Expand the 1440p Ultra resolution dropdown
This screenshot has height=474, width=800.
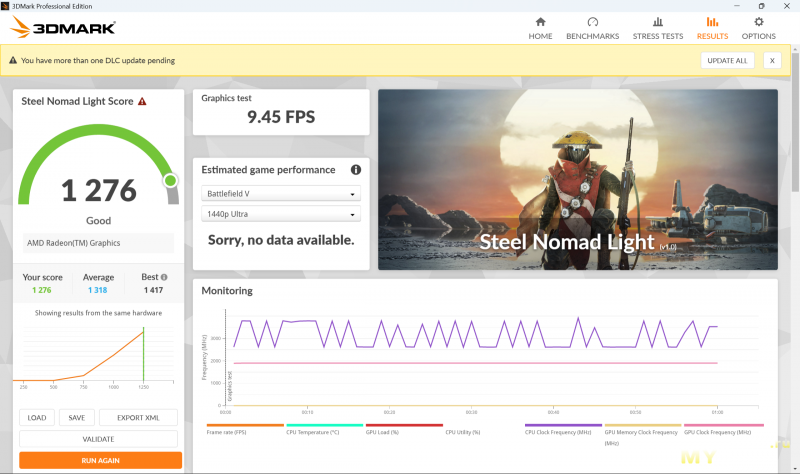(281, 214)
